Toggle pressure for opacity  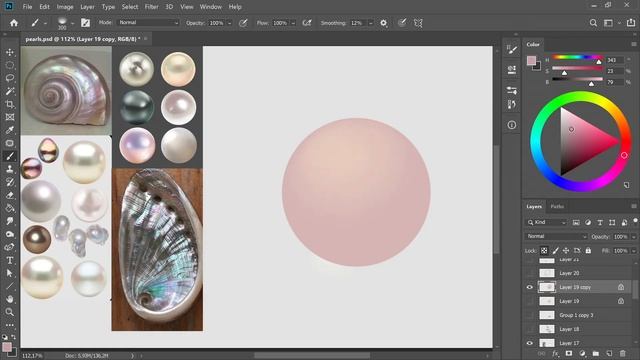click(243, 23)
